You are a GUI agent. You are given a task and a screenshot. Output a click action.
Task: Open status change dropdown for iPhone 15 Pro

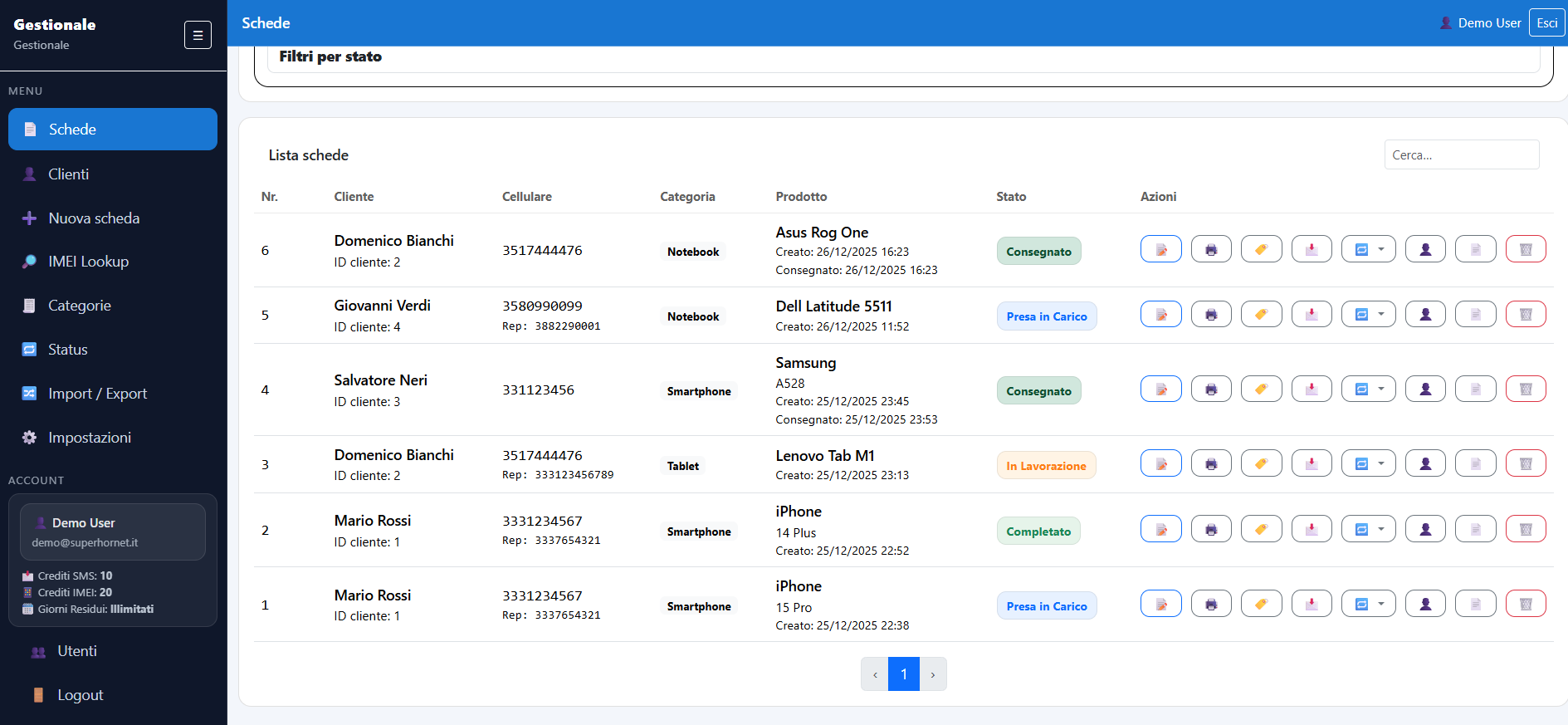pyautogui.click(x=1368, y=604)
